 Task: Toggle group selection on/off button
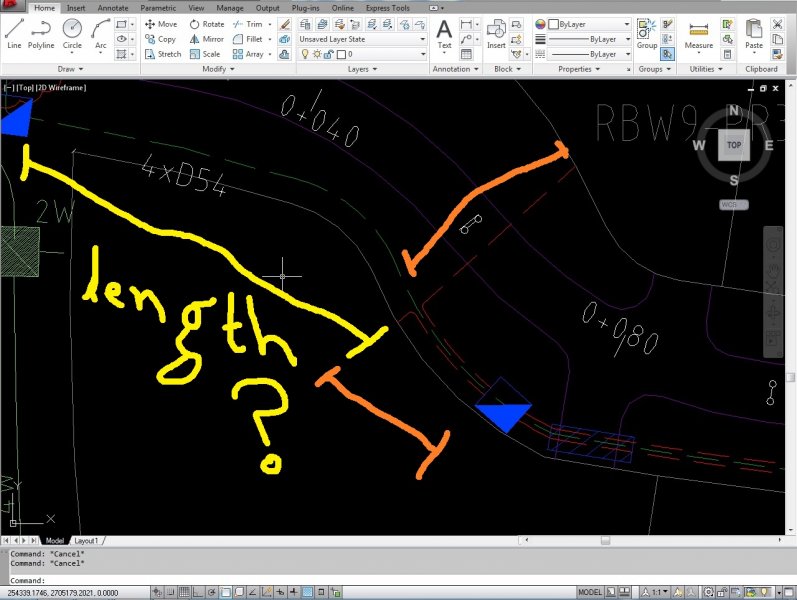pyautogui.click(x=667, y=54)
